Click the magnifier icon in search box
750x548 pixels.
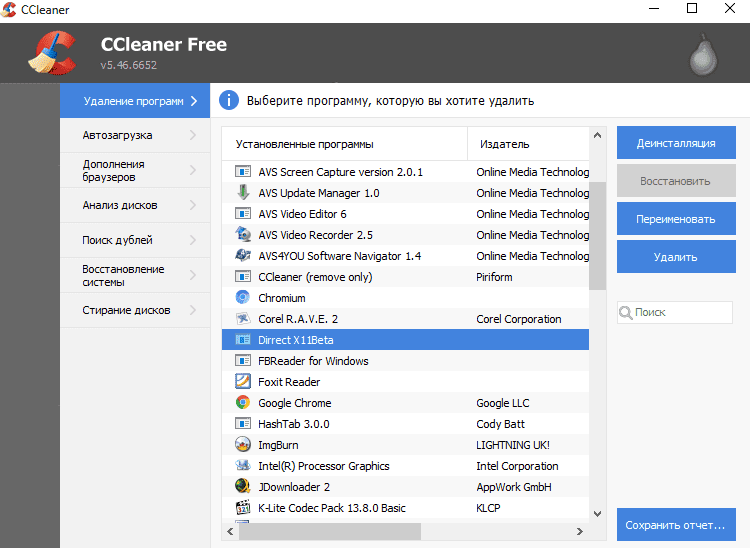[x=626, y=313]
